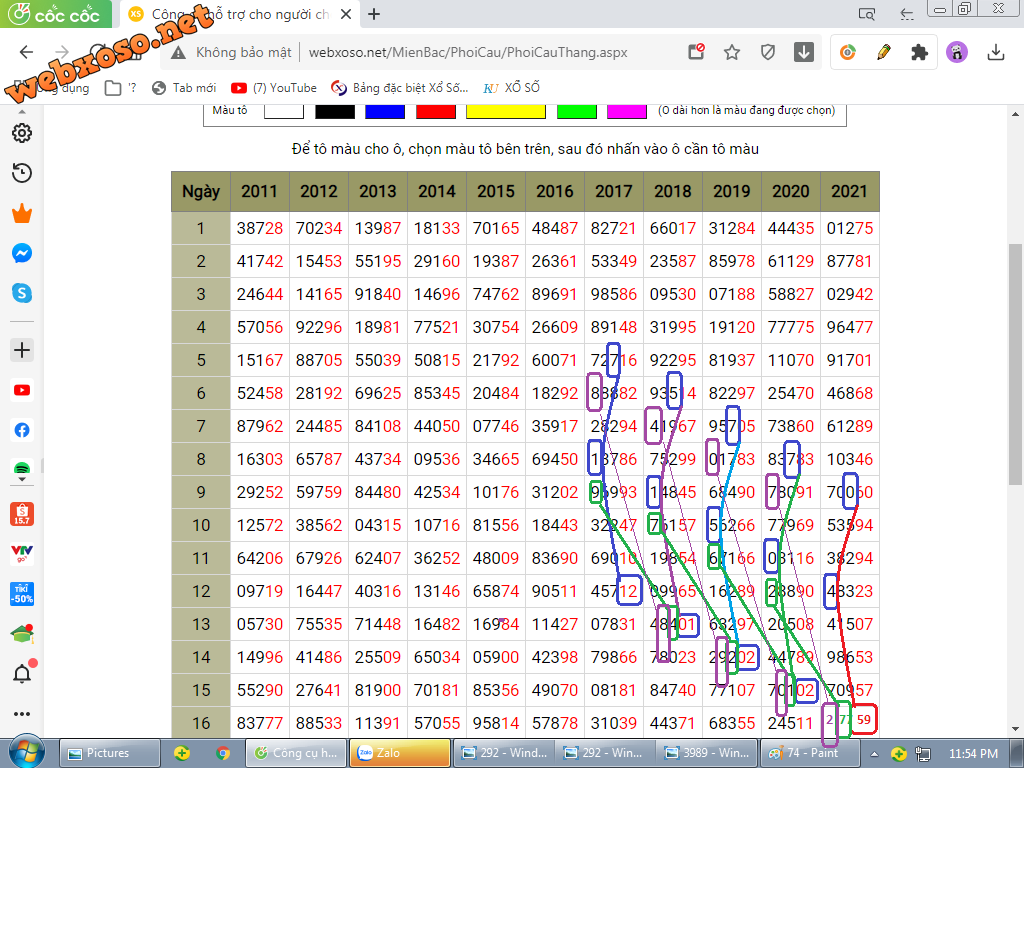Open the (7) YouTube bookmark

coord(274,88)
